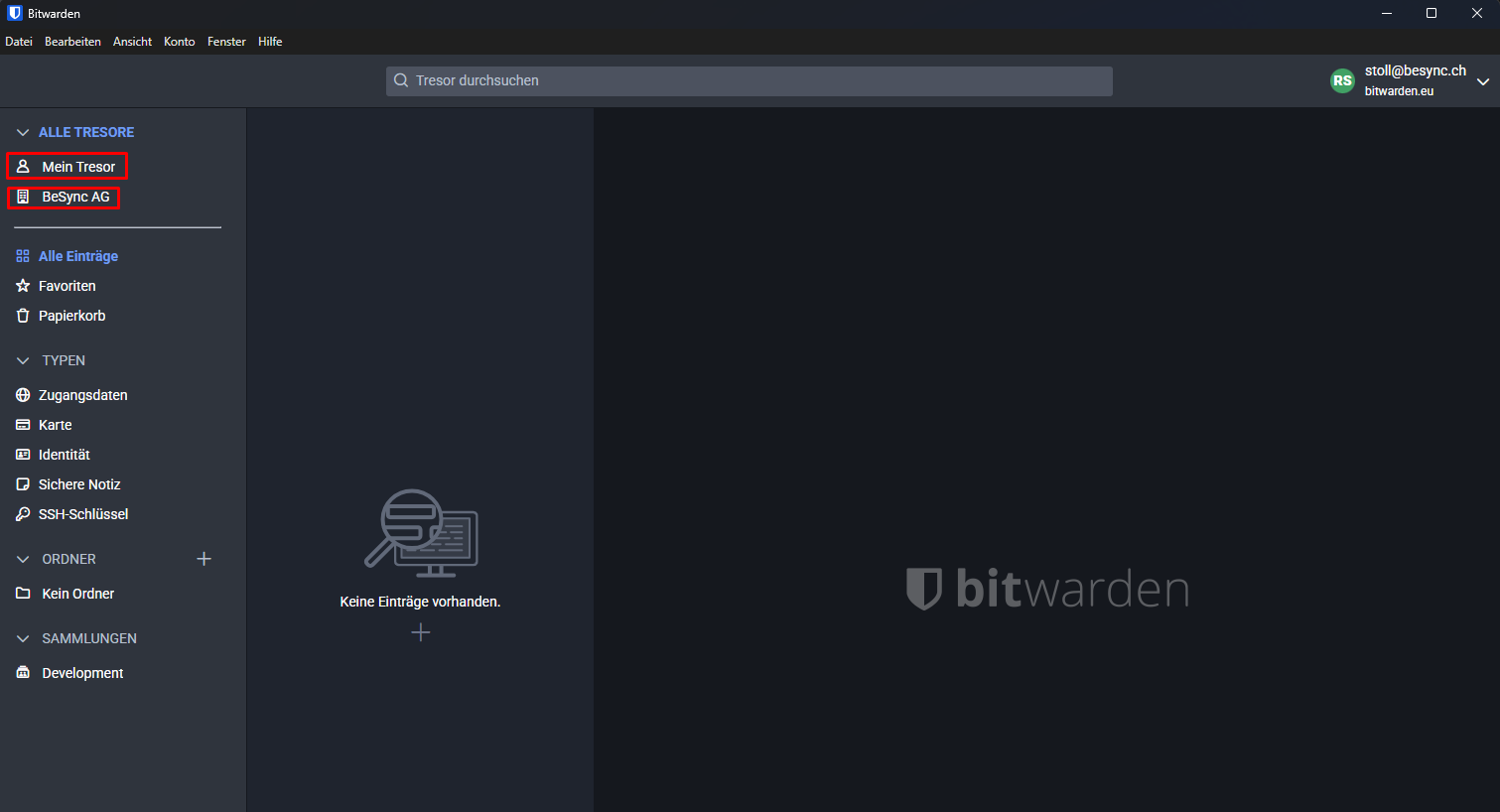The width and height of the screenshot is (1500, 812).
Task: Filter by Zugangsdaten globe icon
Action: [x=23, y=395]
